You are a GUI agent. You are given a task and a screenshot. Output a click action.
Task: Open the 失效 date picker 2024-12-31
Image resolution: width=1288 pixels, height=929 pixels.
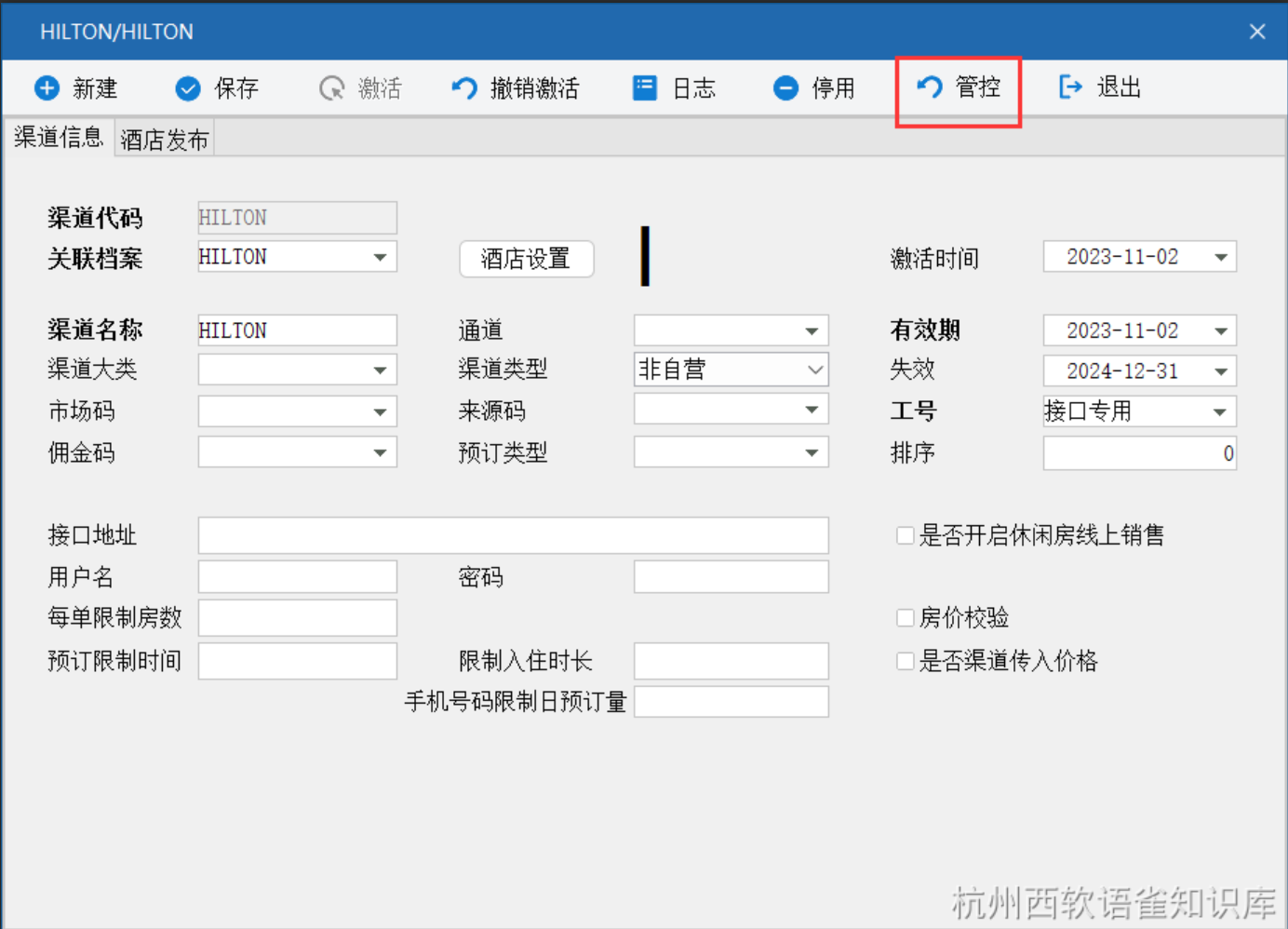1221,371
